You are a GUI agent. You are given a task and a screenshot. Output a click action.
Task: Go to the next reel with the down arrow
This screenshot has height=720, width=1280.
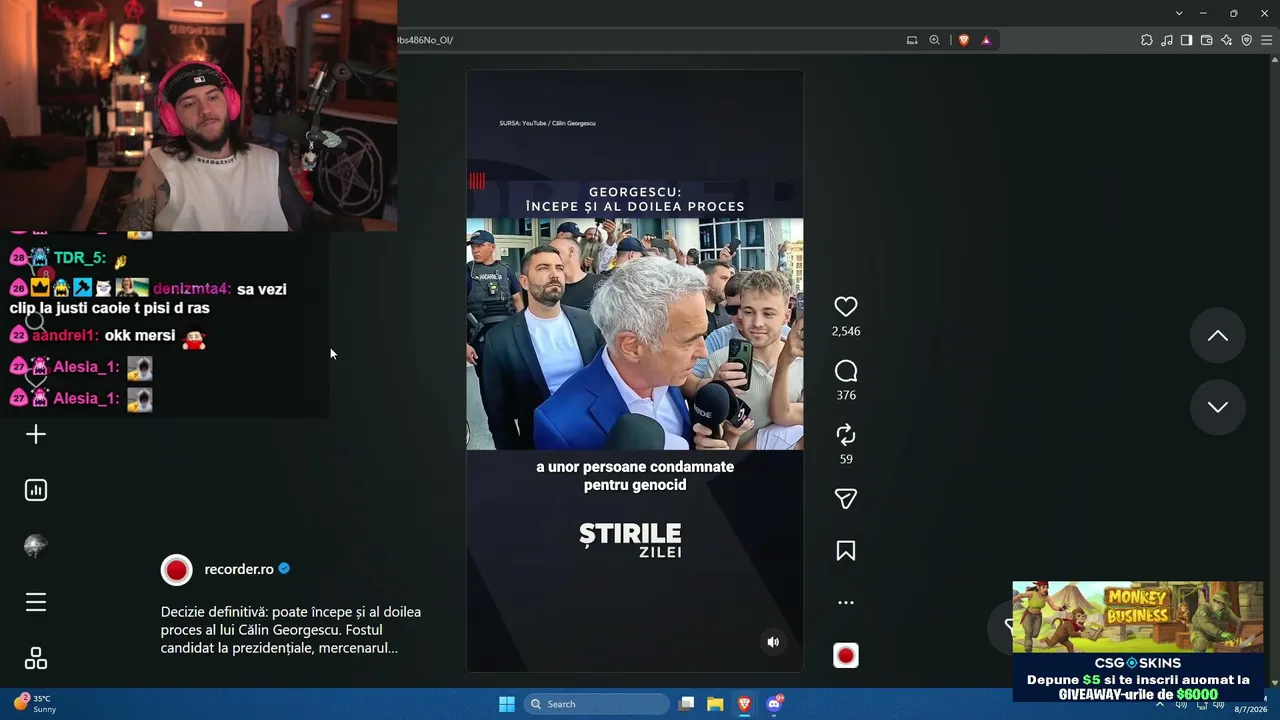[x=1217, y=407]
